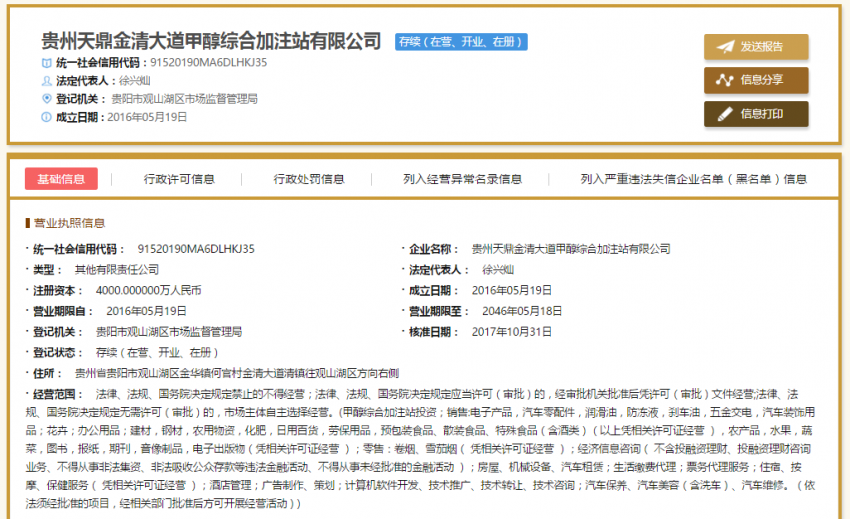850x519 pixels.
Task: Click the credit code value in license info
Action: tap(196, 249)
